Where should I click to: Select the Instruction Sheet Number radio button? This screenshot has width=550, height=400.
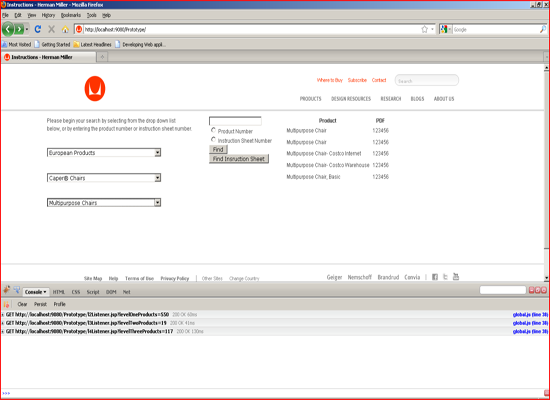pos(213,140)
